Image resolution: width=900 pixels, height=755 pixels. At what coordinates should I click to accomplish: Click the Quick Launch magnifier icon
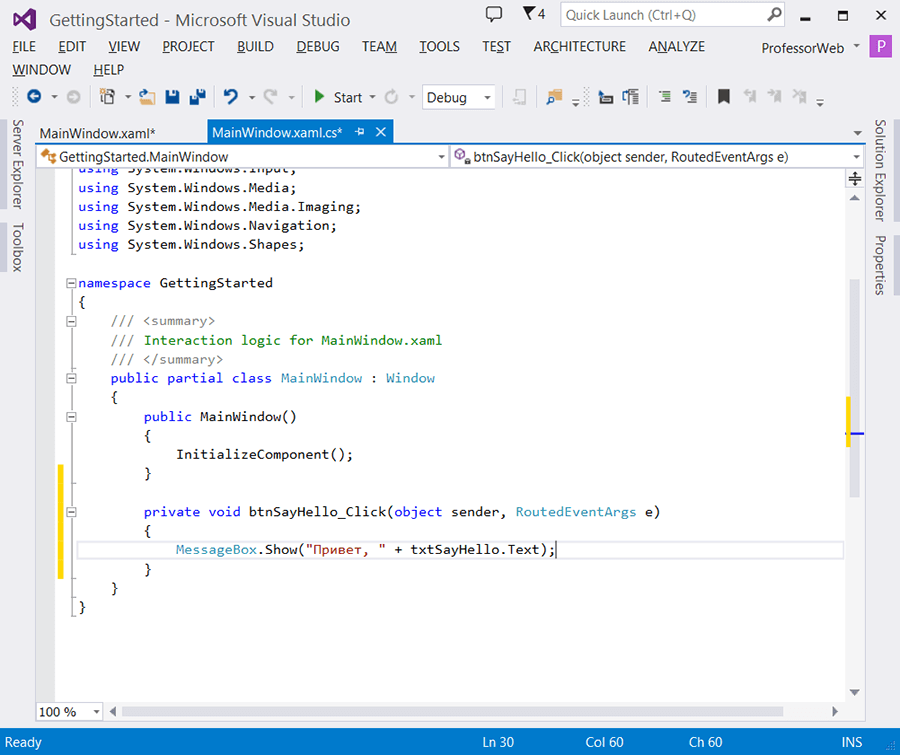(774, 14)
